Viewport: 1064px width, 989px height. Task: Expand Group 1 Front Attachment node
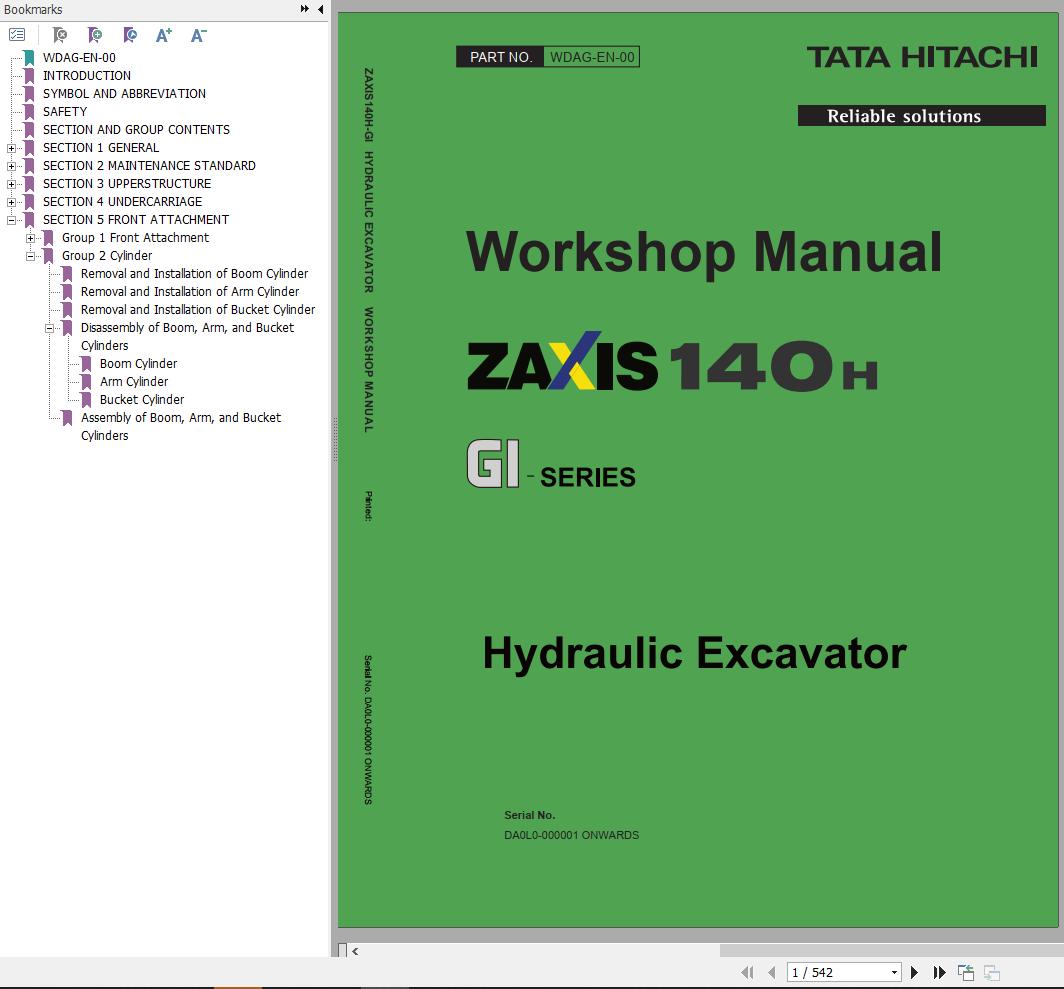click(x=30, y=238)
